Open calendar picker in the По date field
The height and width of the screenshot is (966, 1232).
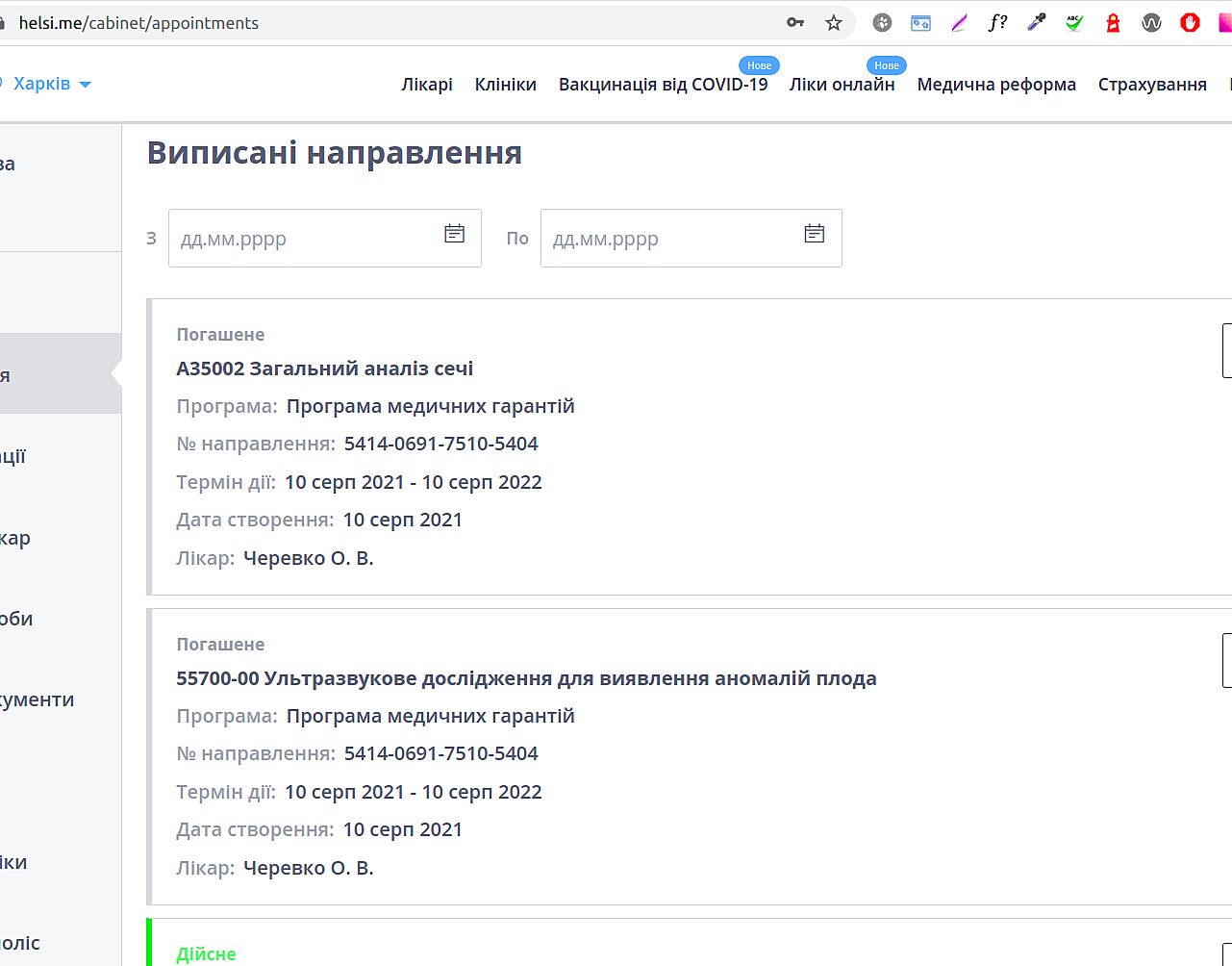[814, 234]
